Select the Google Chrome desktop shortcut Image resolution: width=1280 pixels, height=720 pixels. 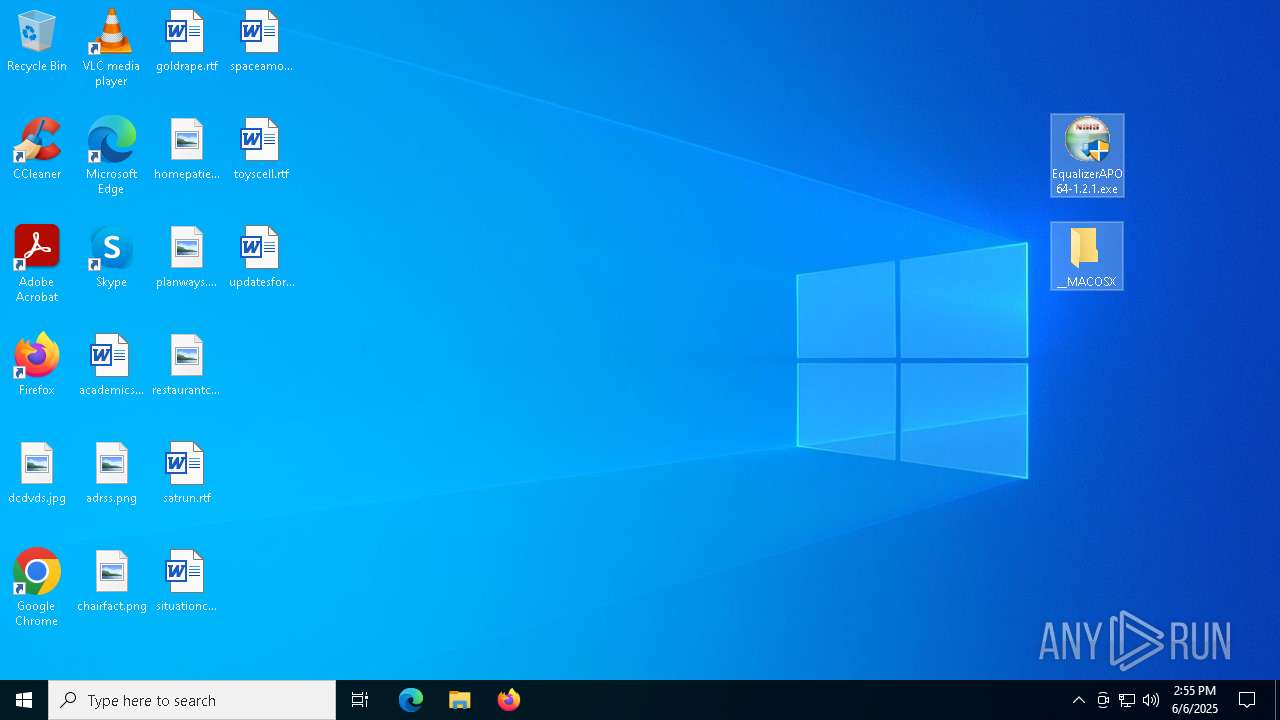(37, 588)
